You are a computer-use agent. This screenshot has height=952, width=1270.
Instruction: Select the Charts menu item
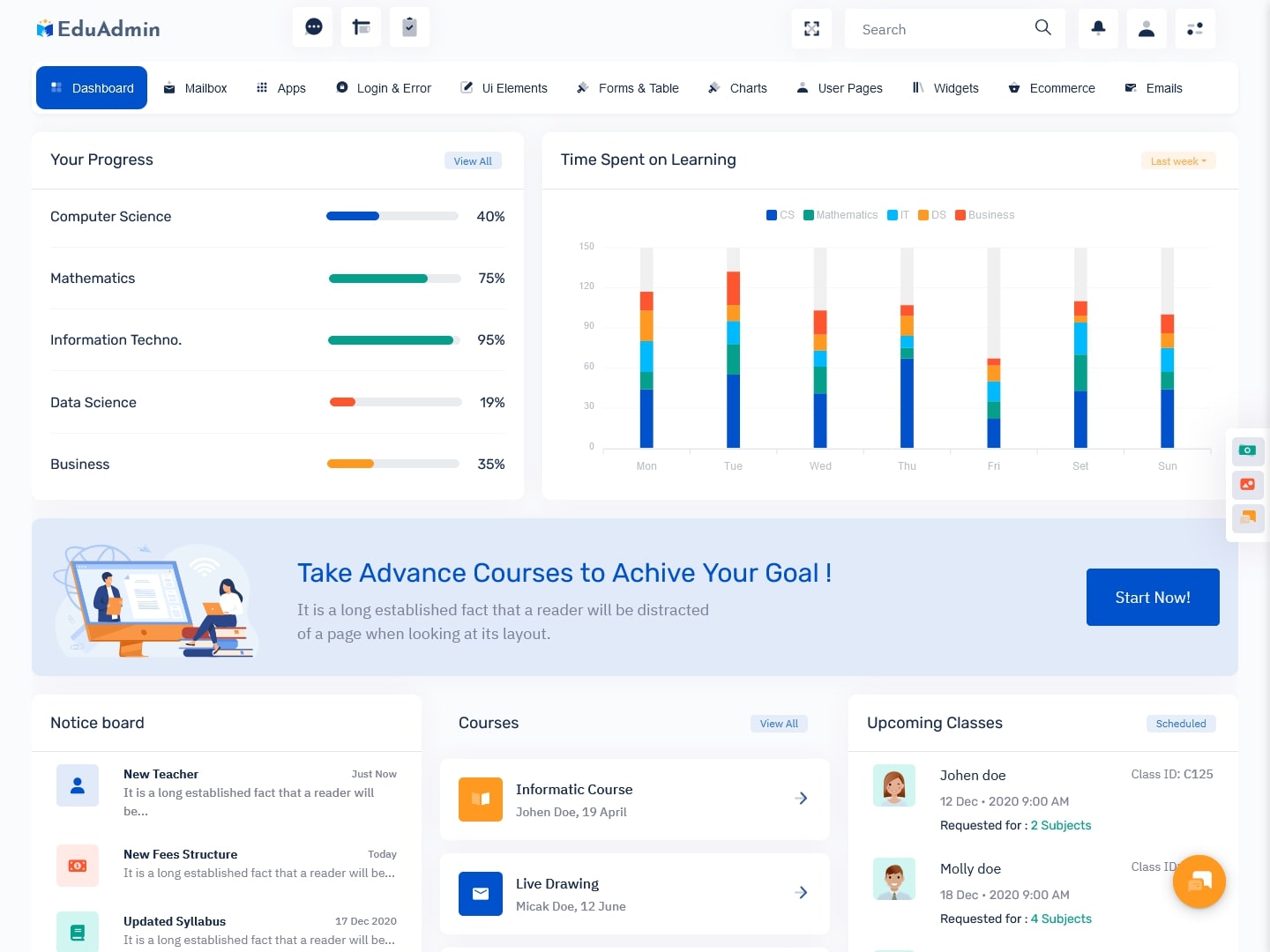click(737, 88)
